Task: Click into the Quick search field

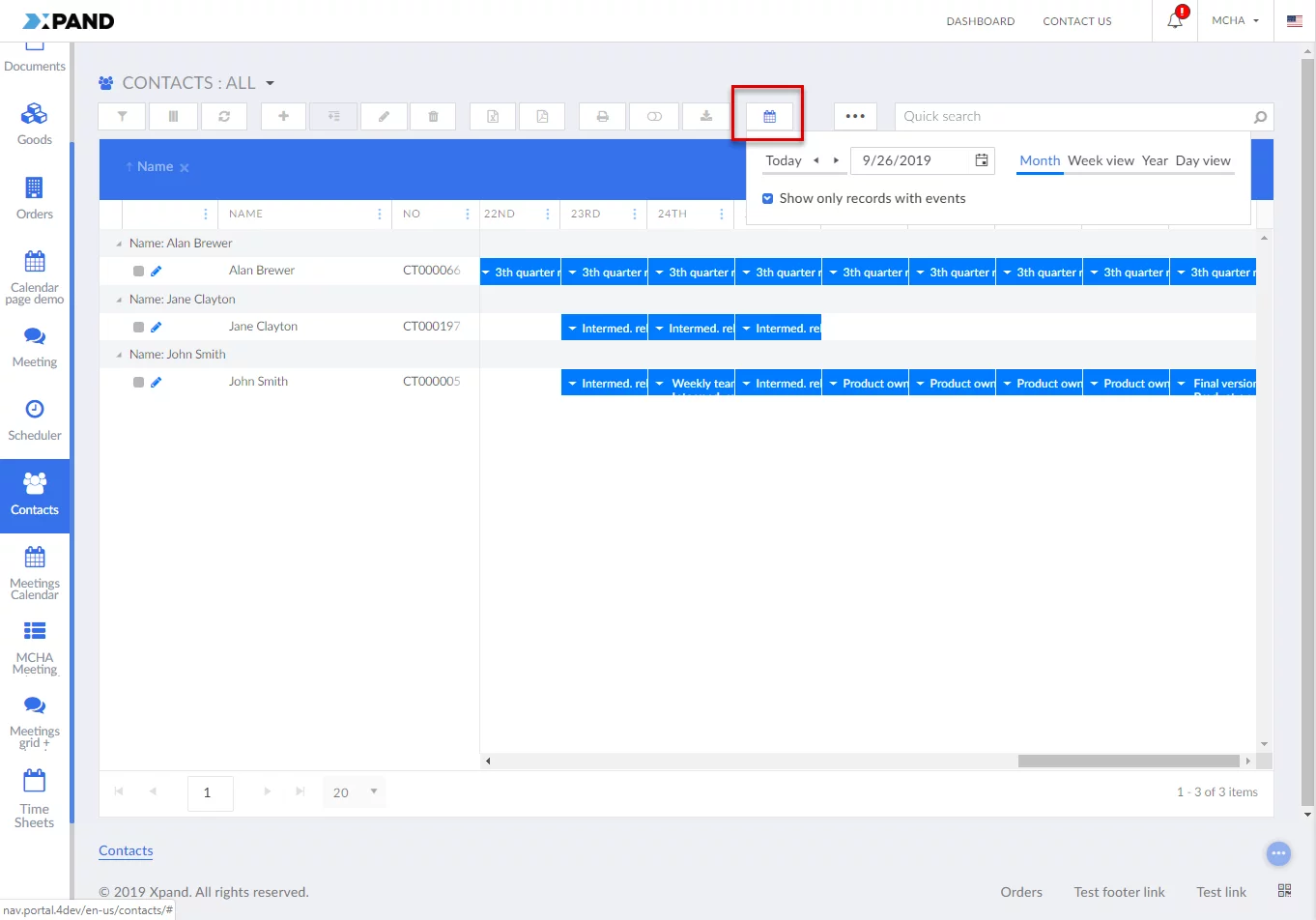Action: pyautogui.click(x=1073, y=117)
